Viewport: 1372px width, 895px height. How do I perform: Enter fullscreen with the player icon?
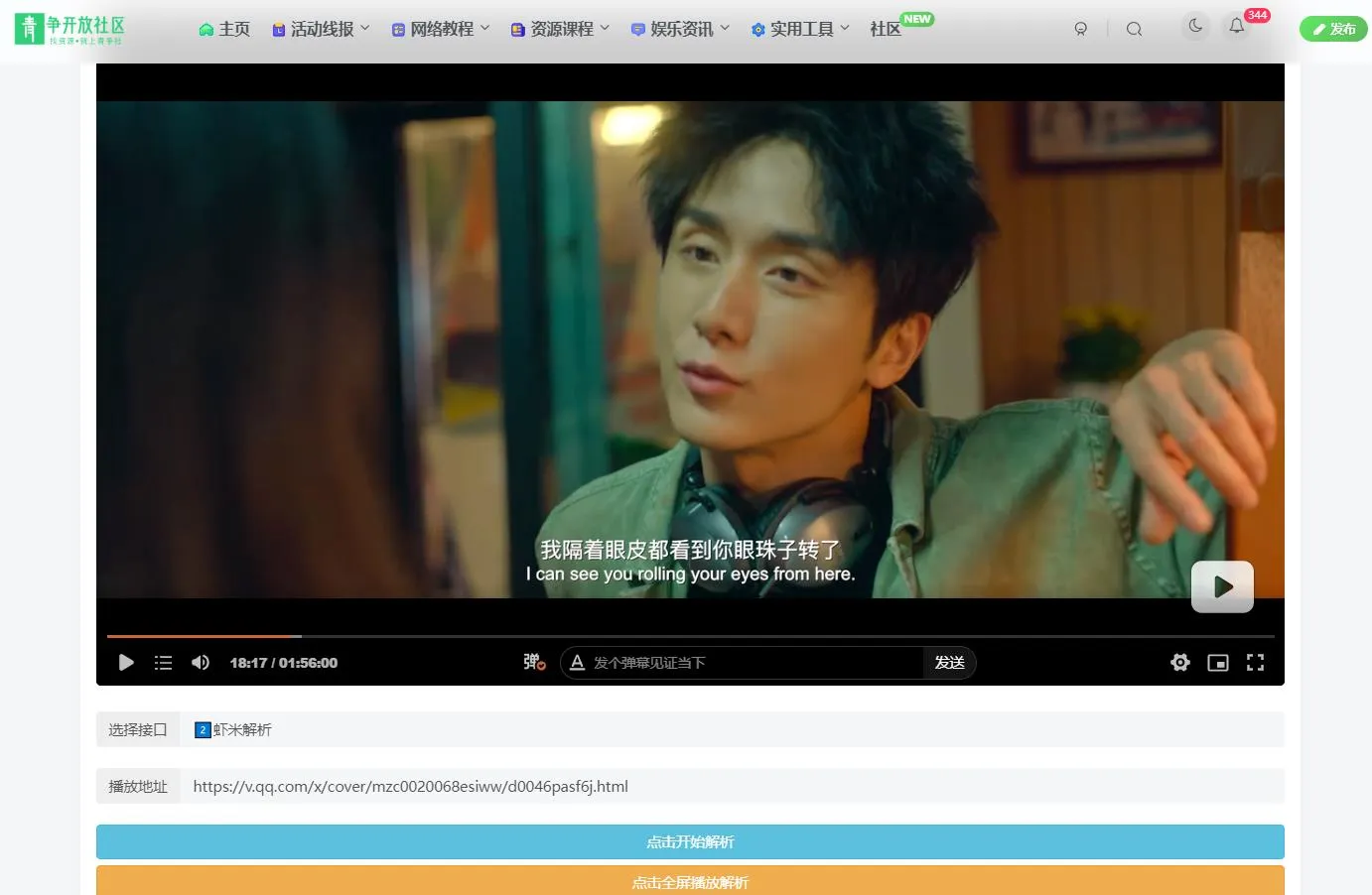[x=1256, y=663]
